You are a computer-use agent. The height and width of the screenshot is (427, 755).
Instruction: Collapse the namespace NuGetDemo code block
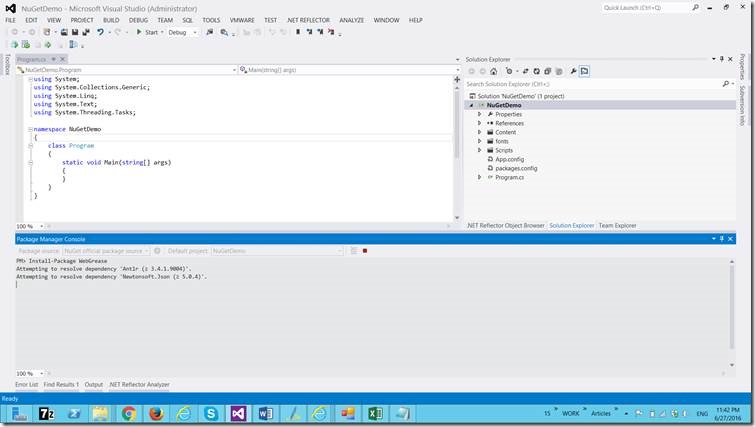click(x=30, y=129)
